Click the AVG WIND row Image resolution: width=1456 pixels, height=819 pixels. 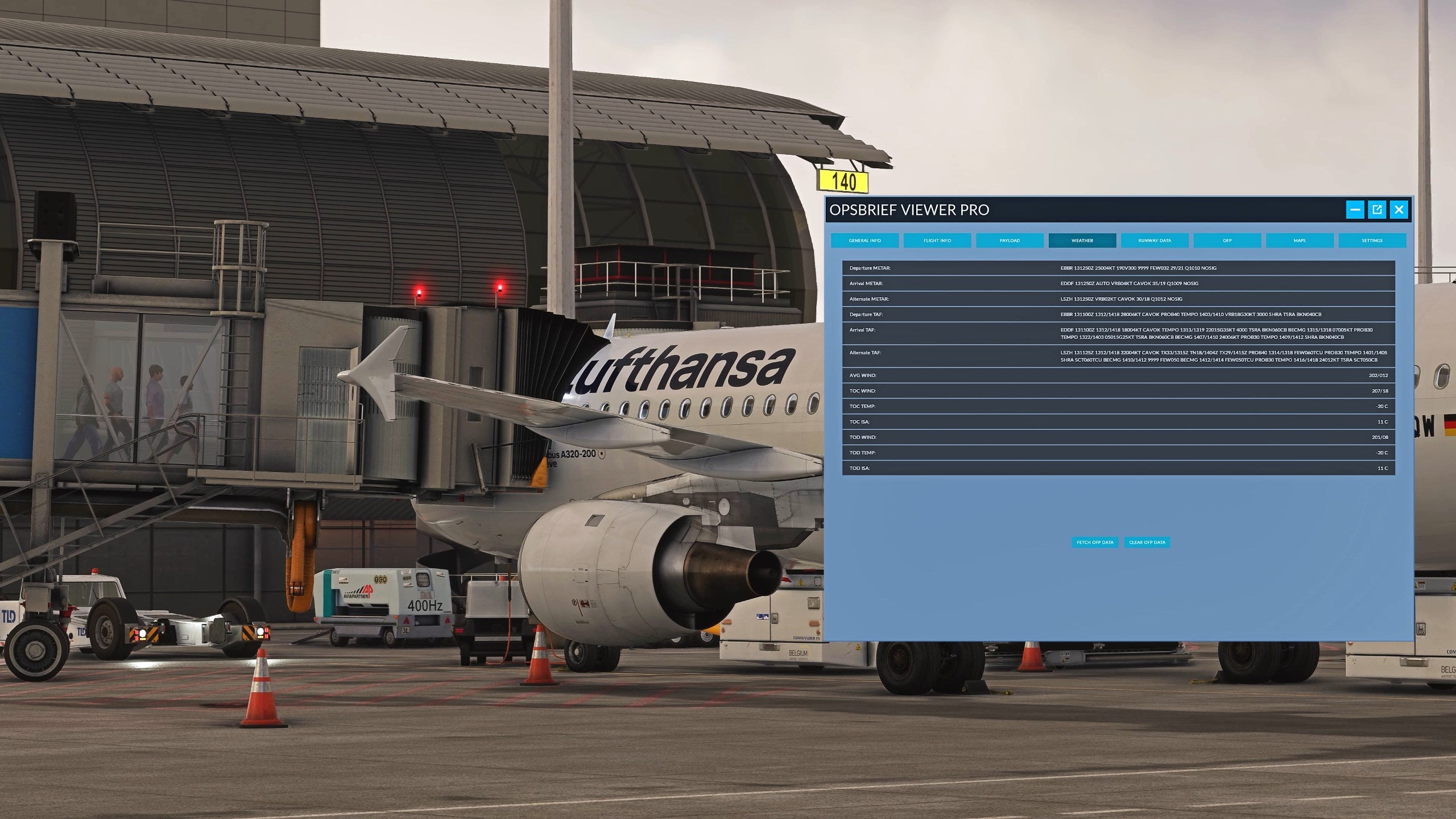coord(1118,375)
